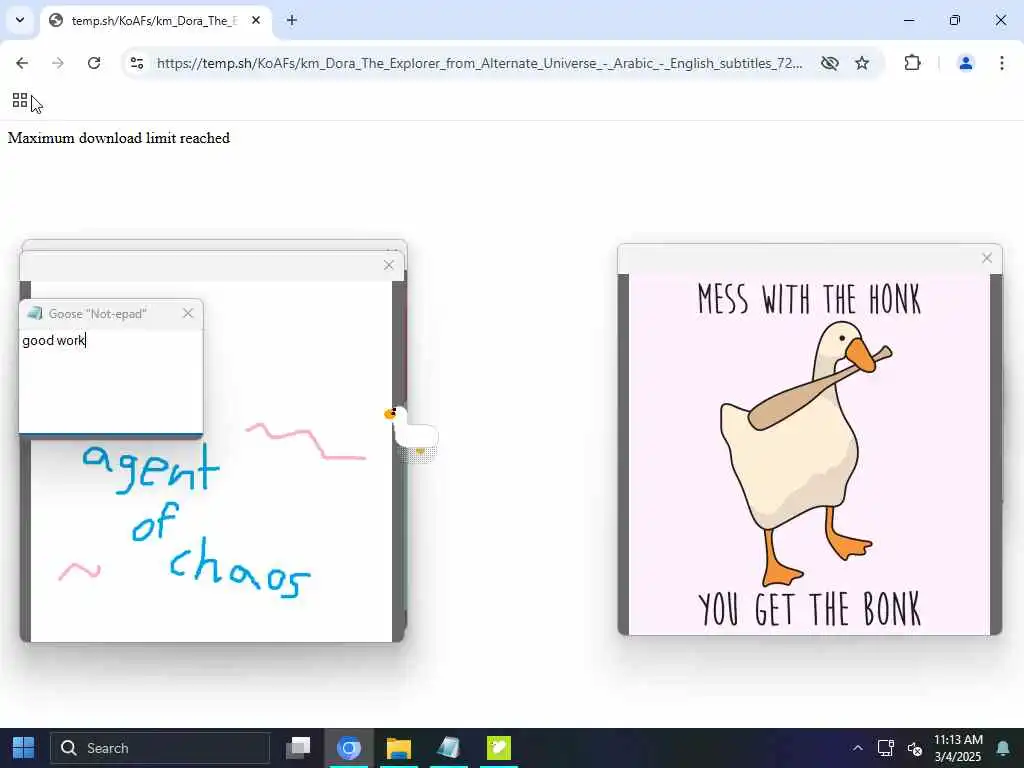
Task: Click the crossed-out eye icon in address bar
Action: 829,63
